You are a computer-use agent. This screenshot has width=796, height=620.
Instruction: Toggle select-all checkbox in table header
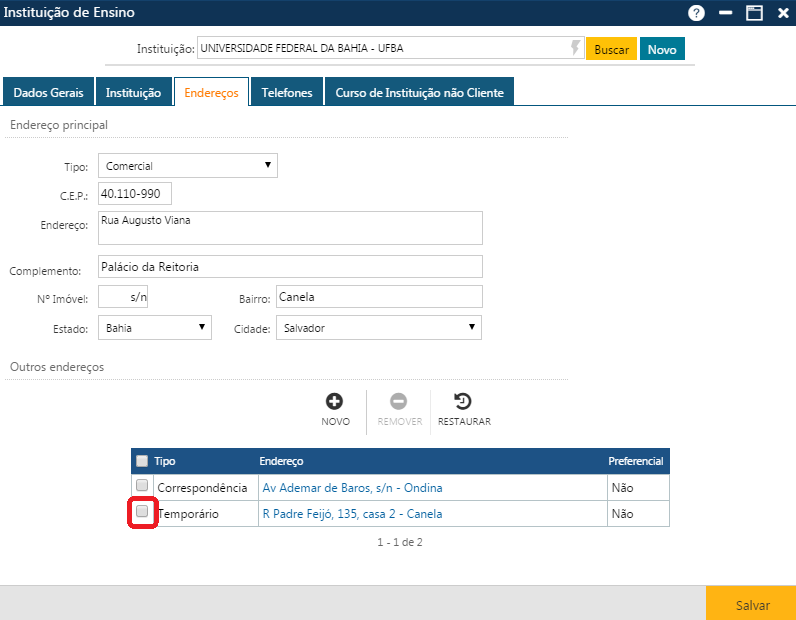tap(142, 461)
